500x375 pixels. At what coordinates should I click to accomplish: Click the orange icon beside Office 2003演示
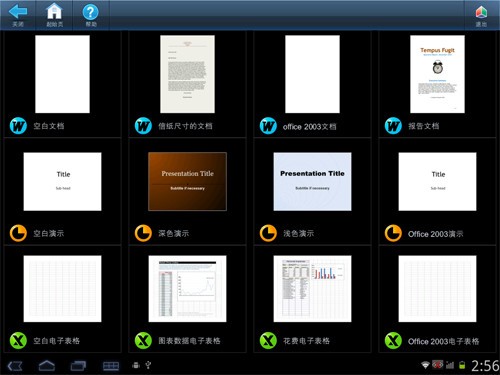[x=393, y=233]
